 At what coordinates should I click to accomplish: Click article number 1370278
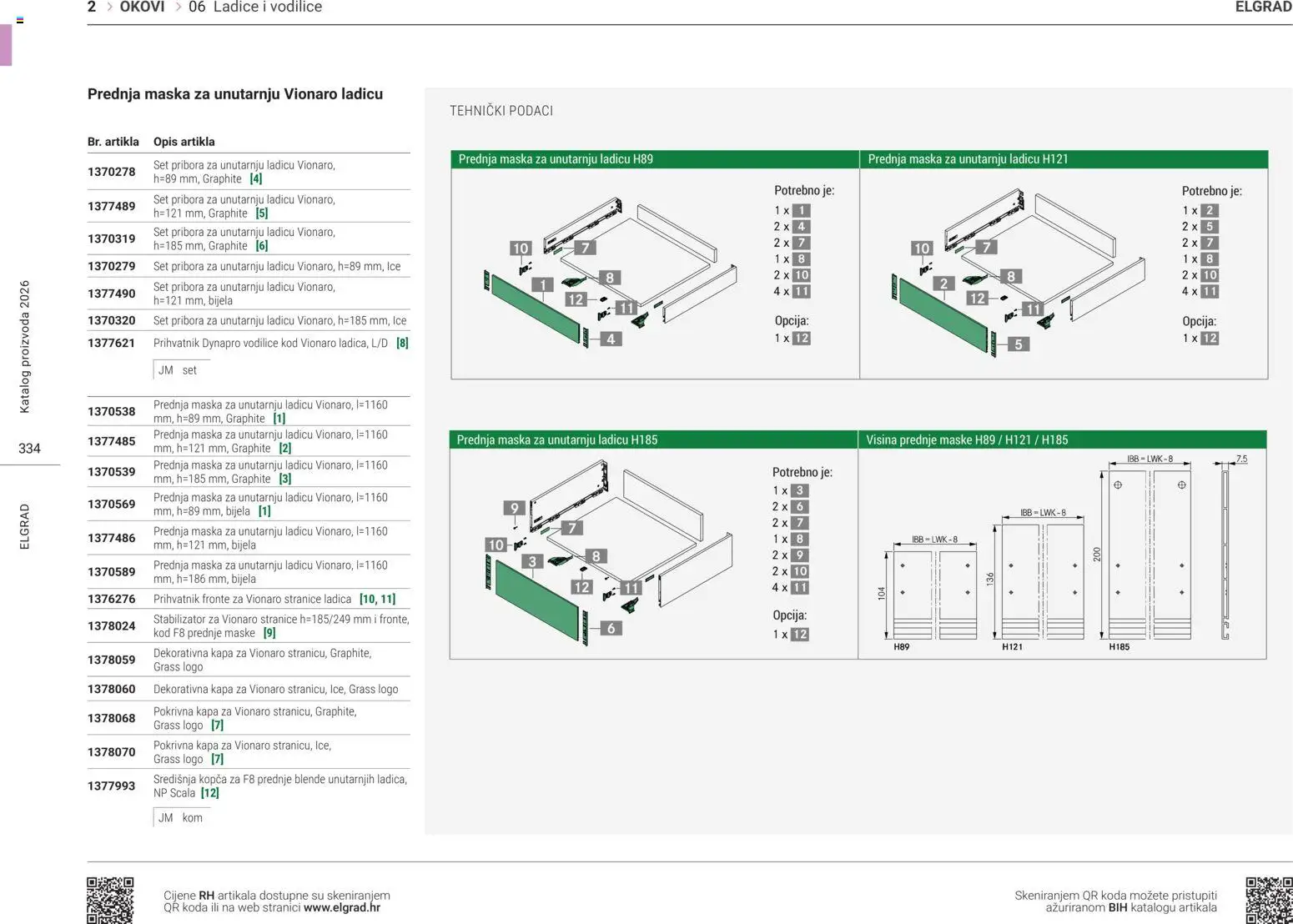(112, 172)
